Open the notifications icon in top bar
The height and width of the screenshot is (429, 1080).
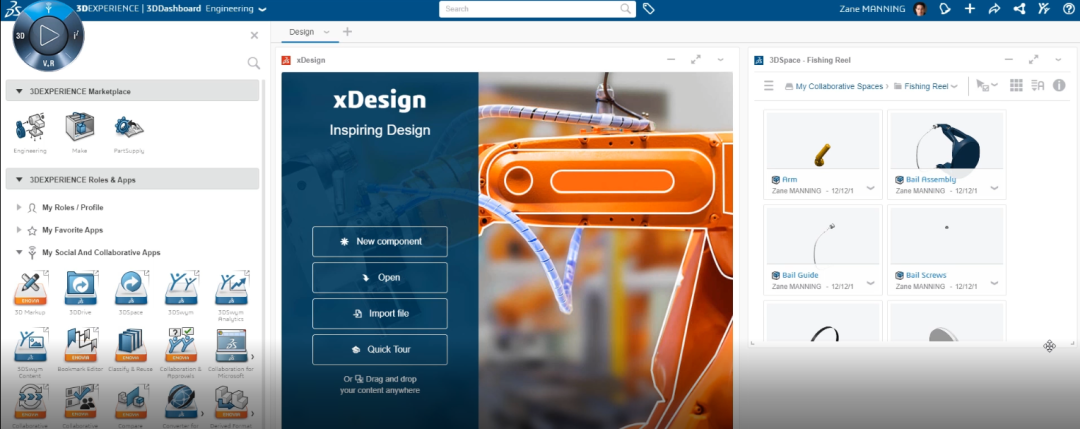(x=945, y=9)
